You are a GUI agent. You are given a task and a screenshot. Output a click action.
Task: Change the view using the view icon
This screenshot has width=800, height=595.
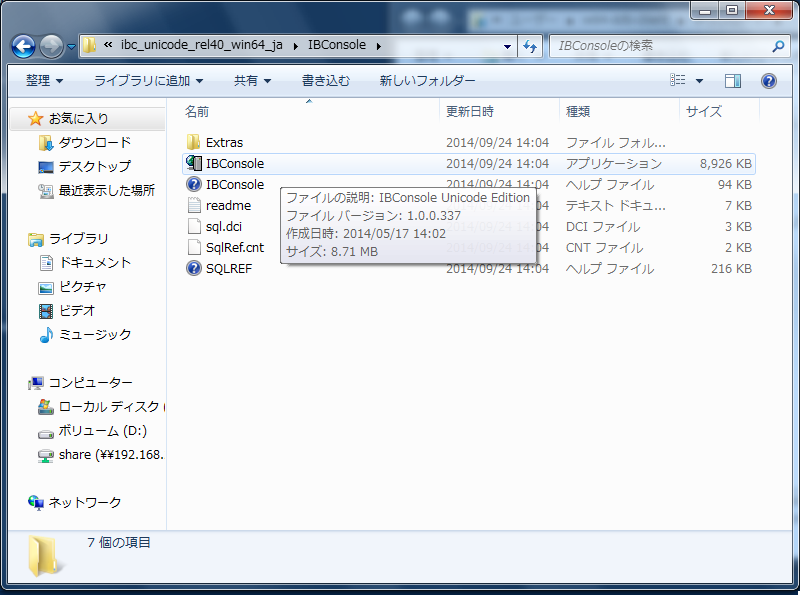[x=678, y=80]
